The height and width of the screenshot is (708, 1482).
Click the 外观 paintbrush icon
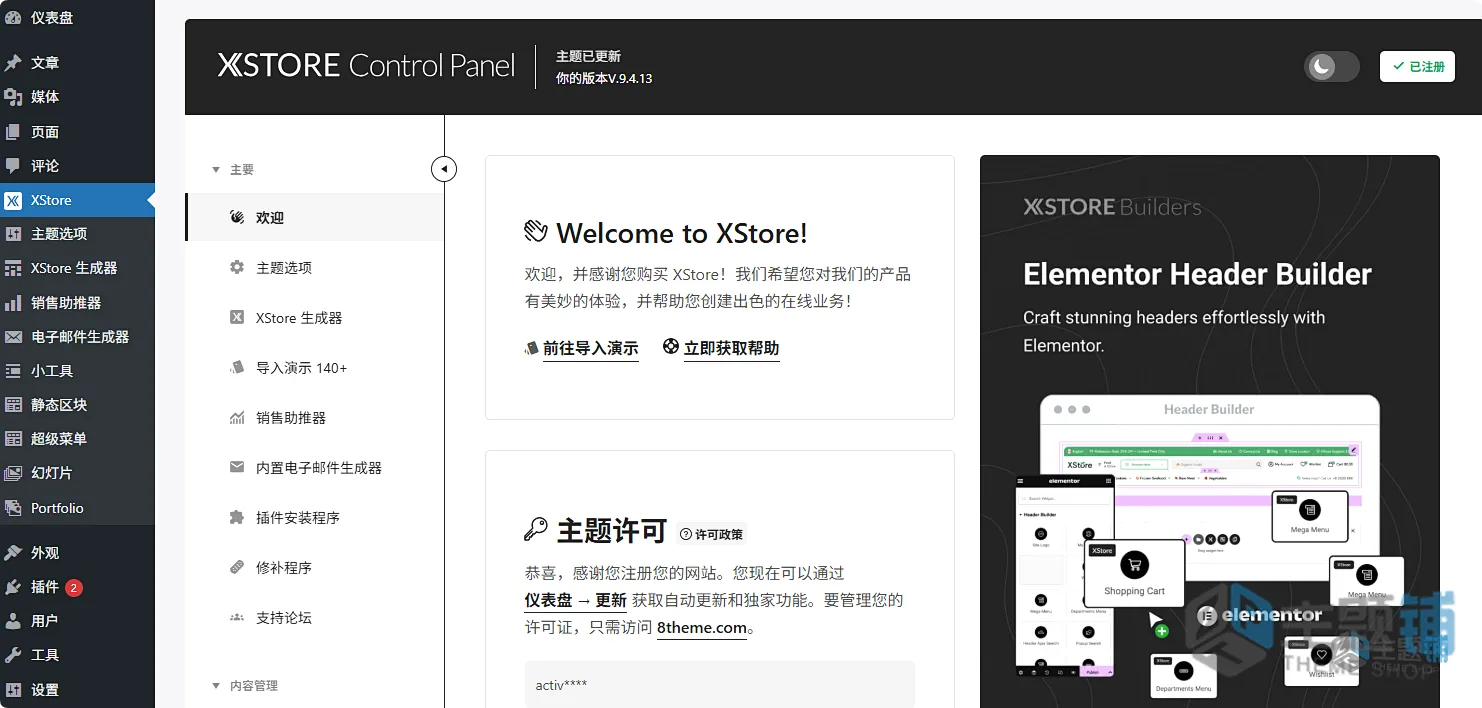point(13,553)
